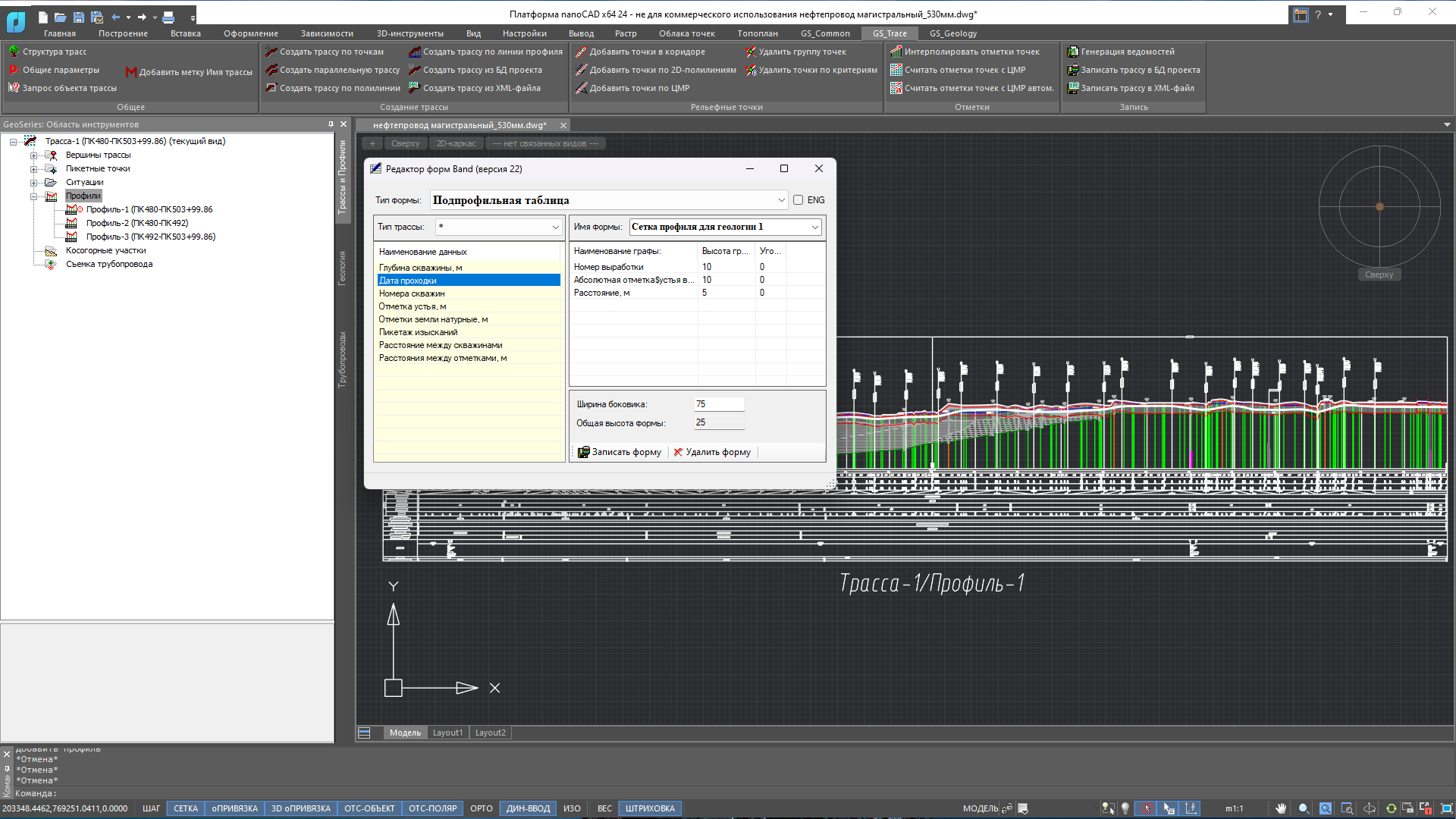
Task: Click the layout list icon left of Модель tab
Action: coord(364,733)
